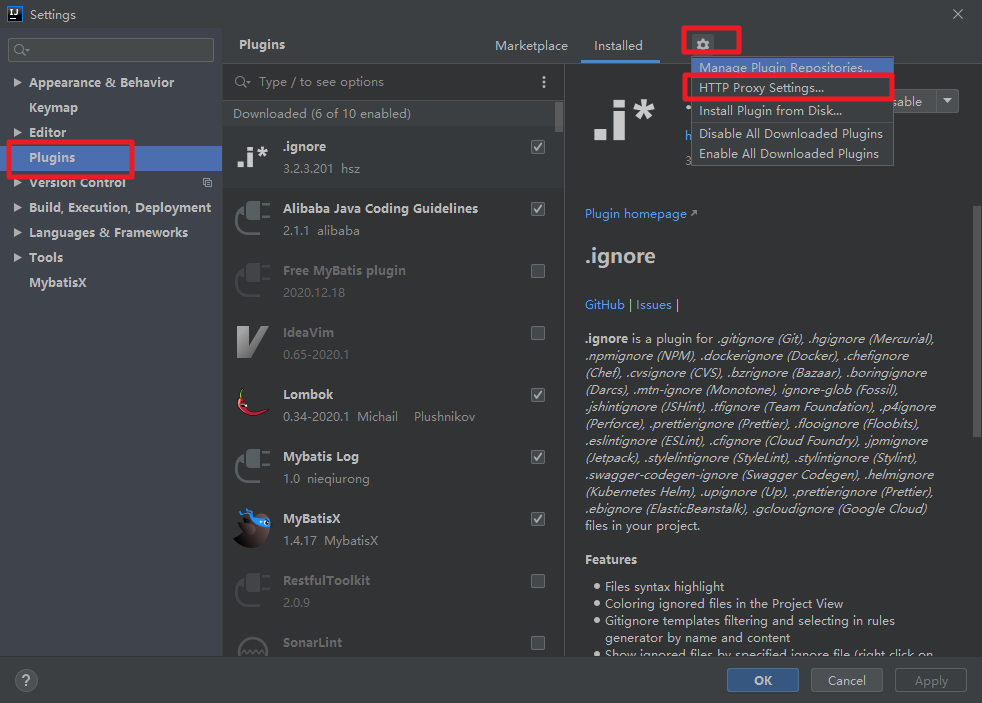Choose HTTP Proxy Settings menu item
This screenshot has height=703, width=982.
(x=792, y=88)
